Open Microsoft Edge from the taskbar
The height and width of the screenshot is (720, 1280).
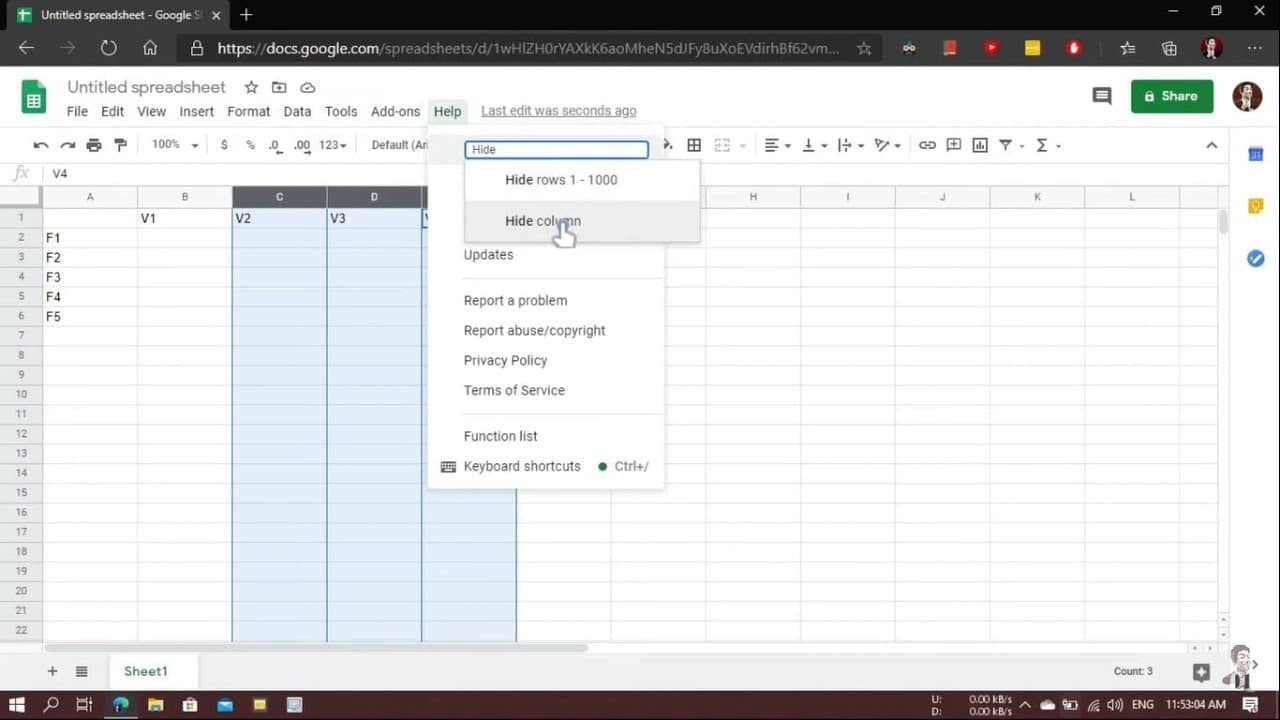(x=121, y=705)
